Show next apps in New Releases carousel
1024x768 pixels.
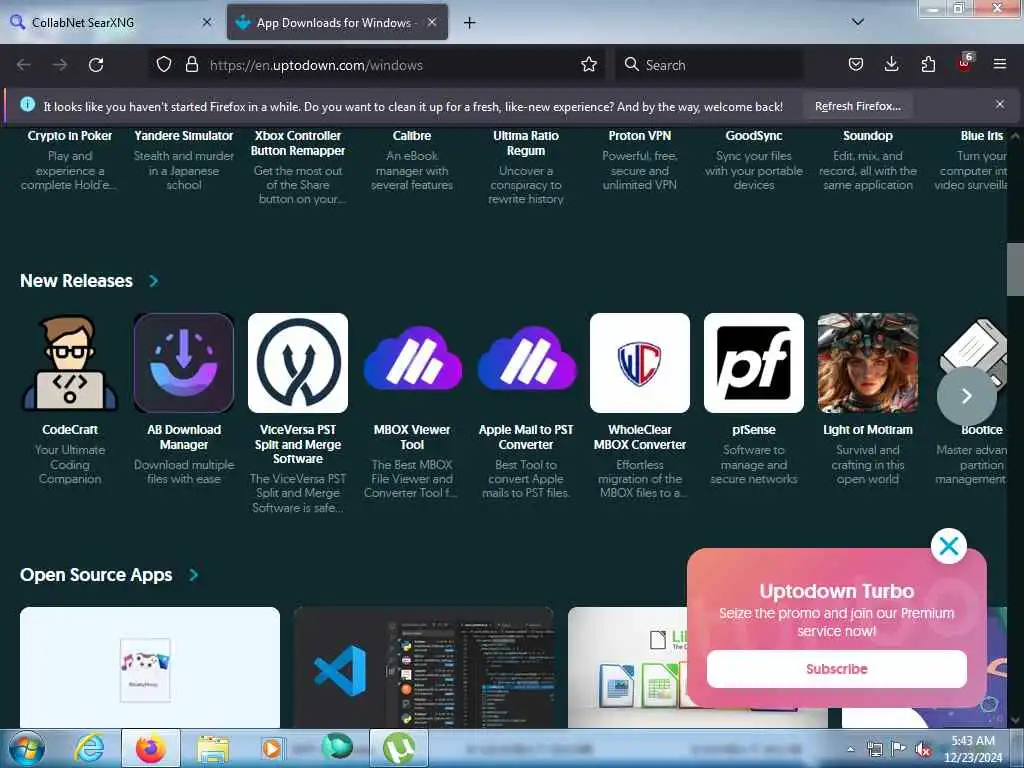click(967, 396)
